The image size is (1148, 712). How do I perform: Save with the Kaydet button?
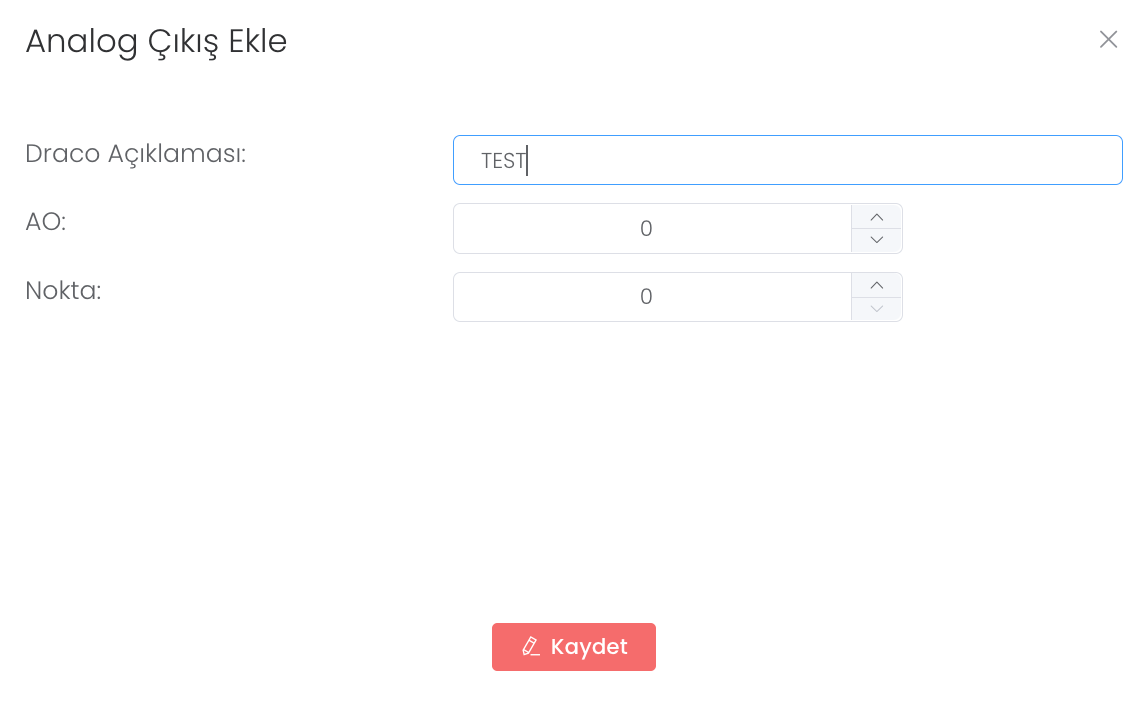573,647
